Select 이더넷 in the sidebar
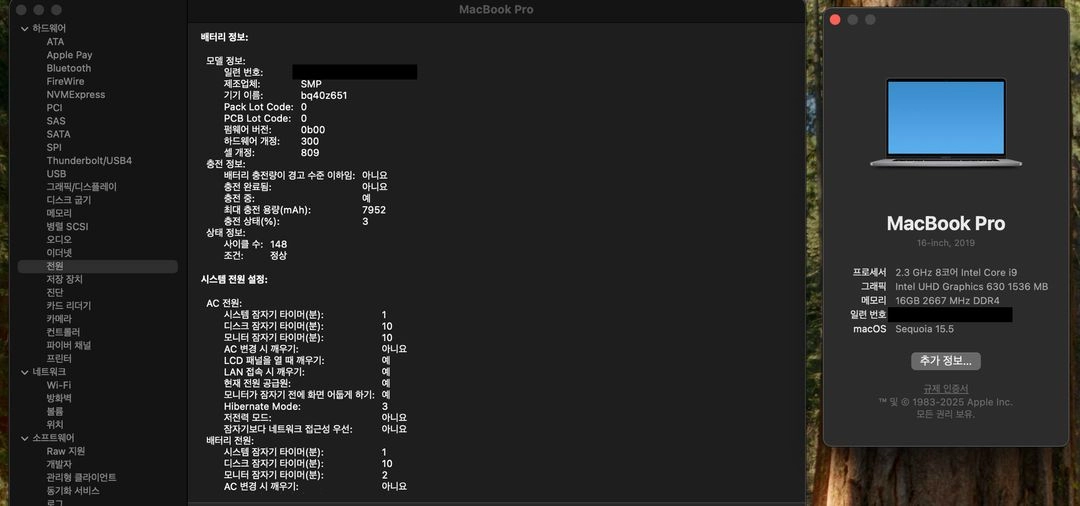 click(59, 253)
